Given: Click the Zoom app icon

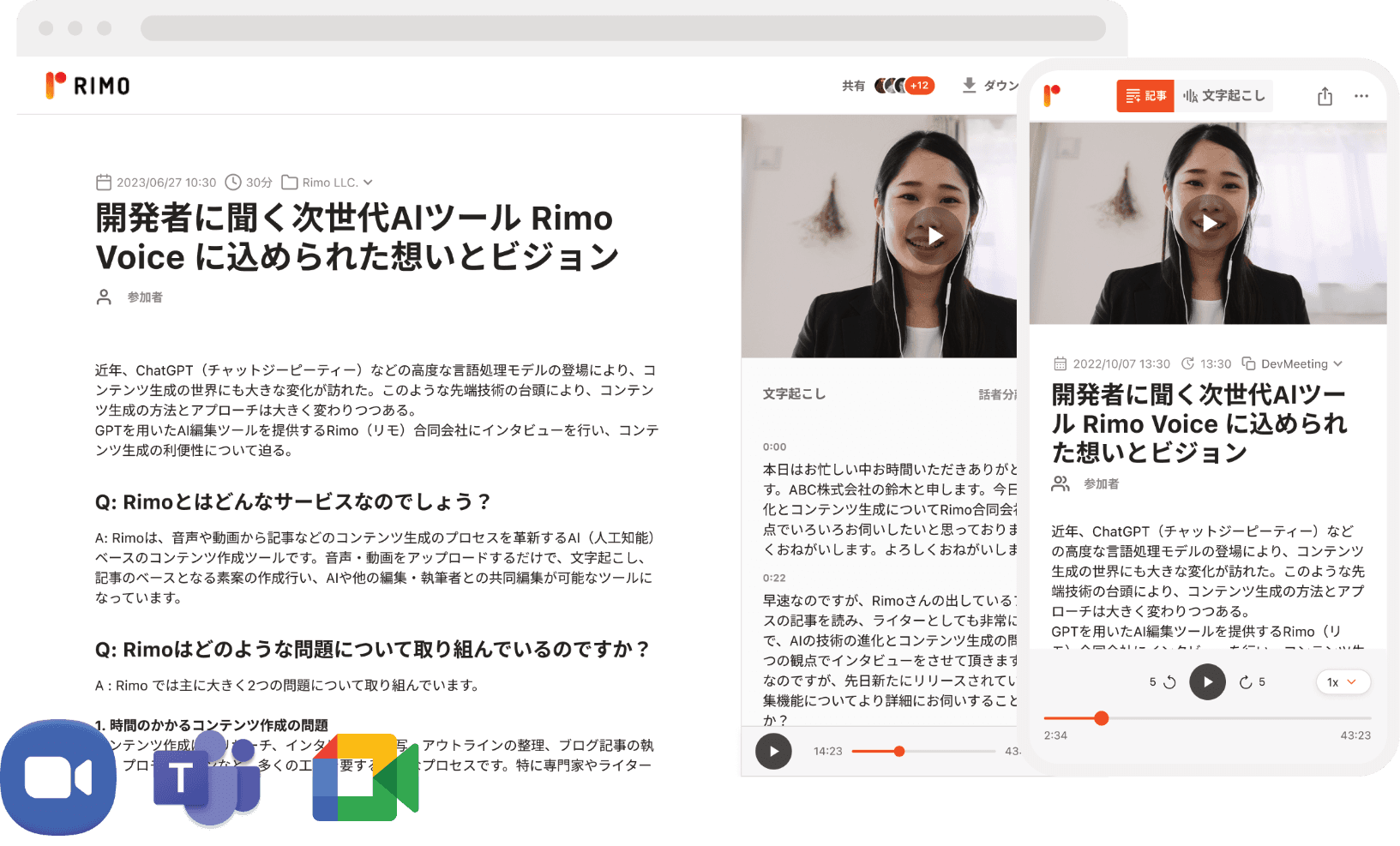Looking at the screenshot, I should click(58, 777).
